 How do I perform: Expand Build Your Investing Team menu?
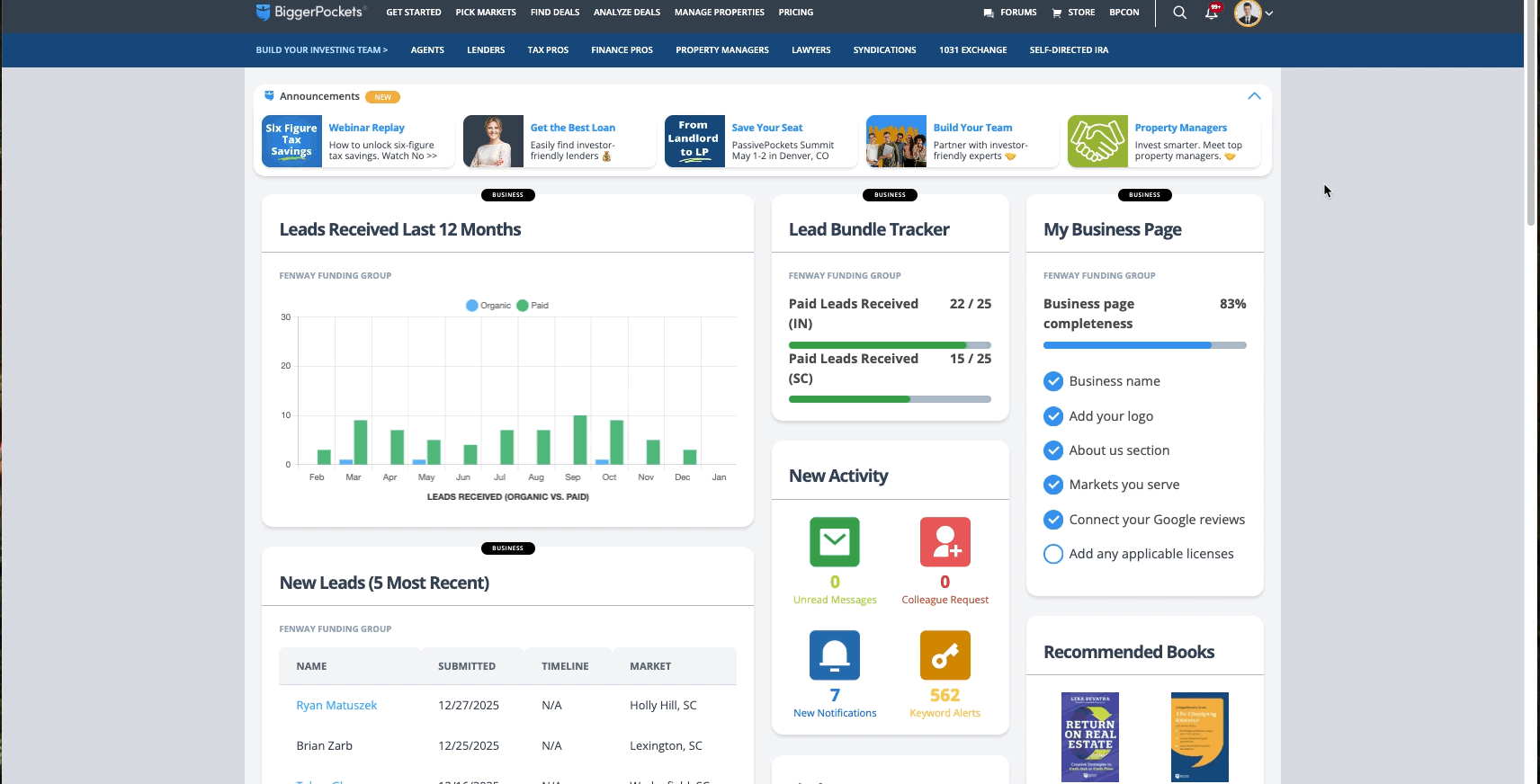[321, 50]
